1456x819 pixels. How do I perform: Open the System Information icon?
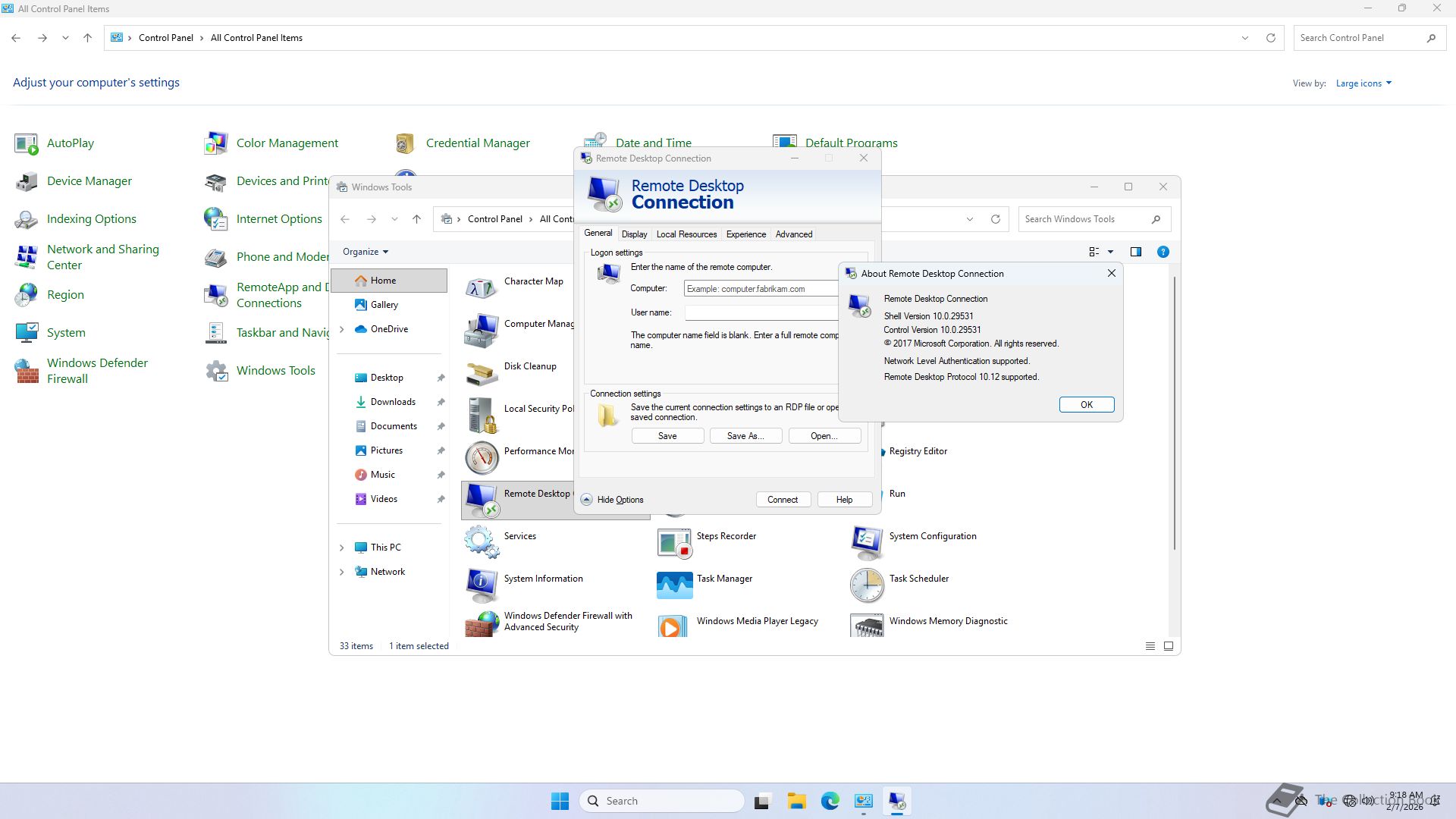[482, 584]
